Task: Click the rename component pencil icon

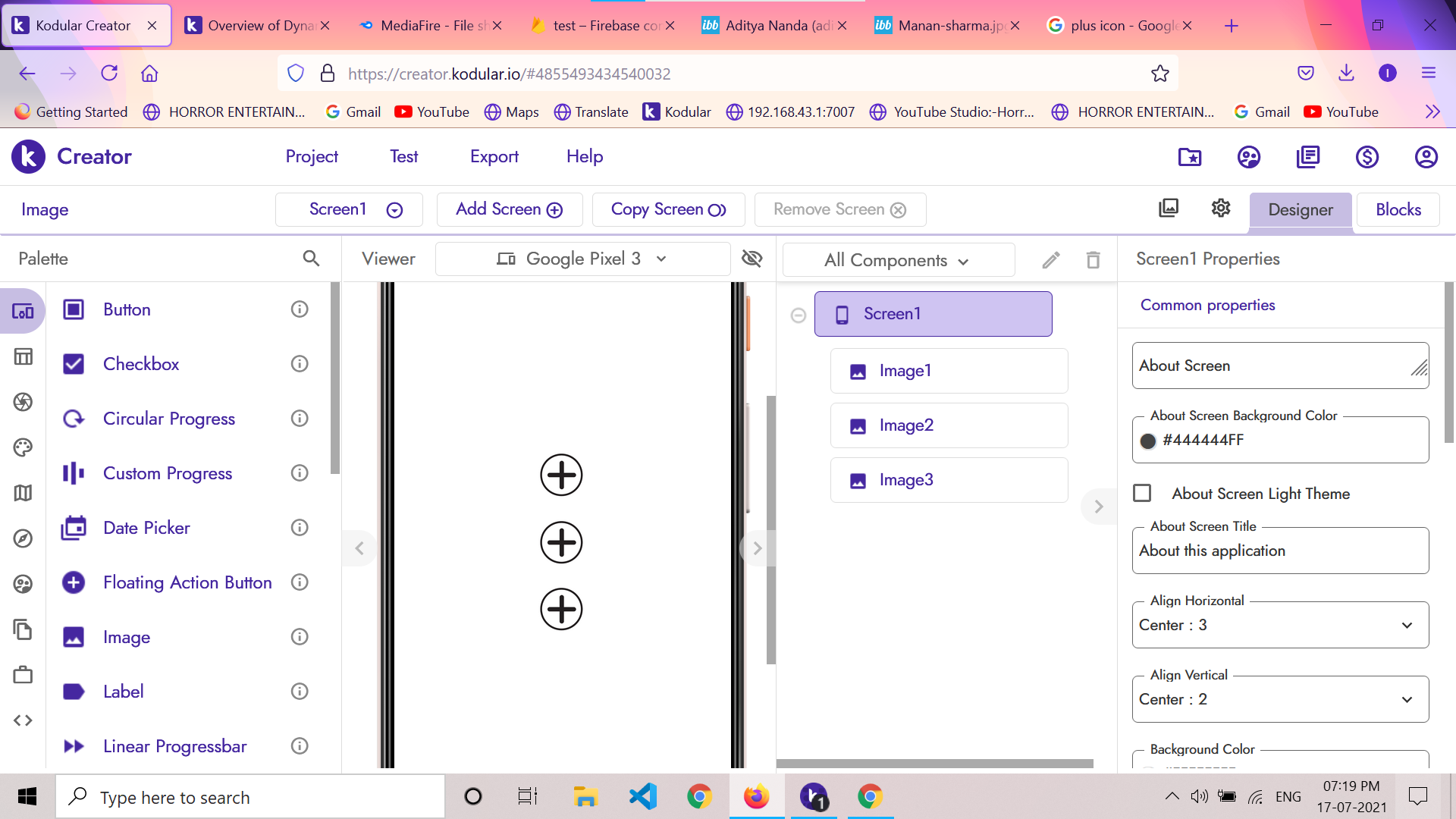Action: tap(1050, 260)
